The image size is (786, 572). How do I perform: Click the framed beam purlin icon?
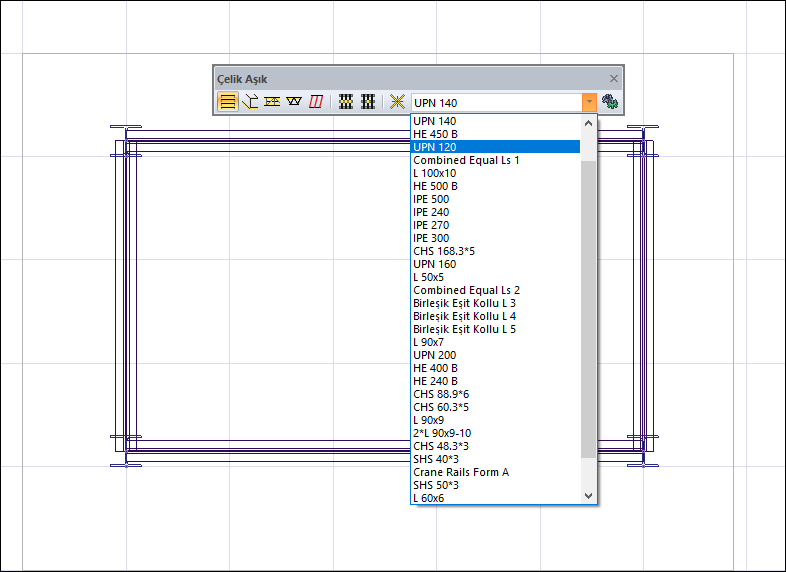pos(272,102)
